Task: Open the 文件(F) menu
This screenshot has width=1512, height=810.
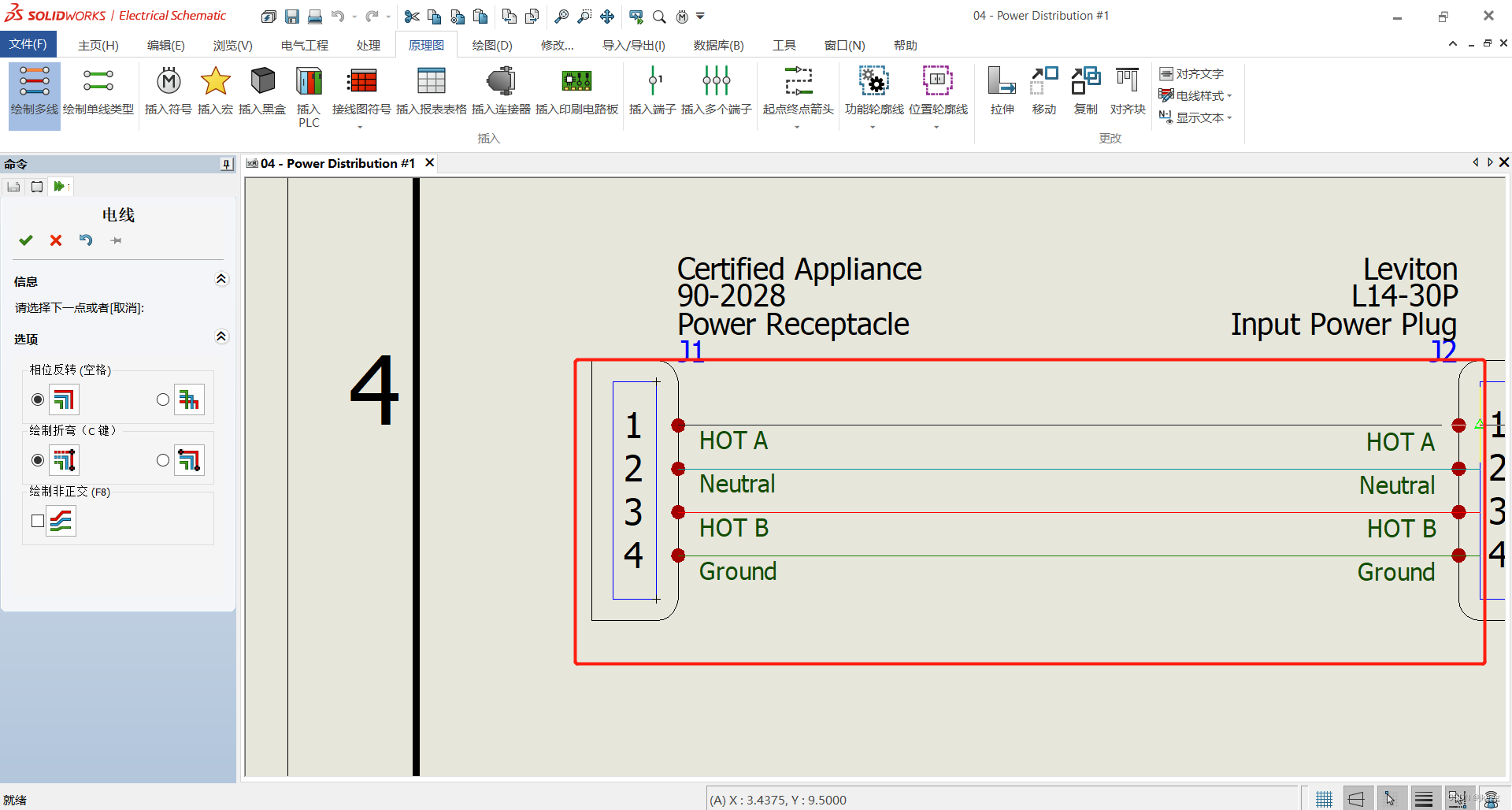Action: (28, 44)
